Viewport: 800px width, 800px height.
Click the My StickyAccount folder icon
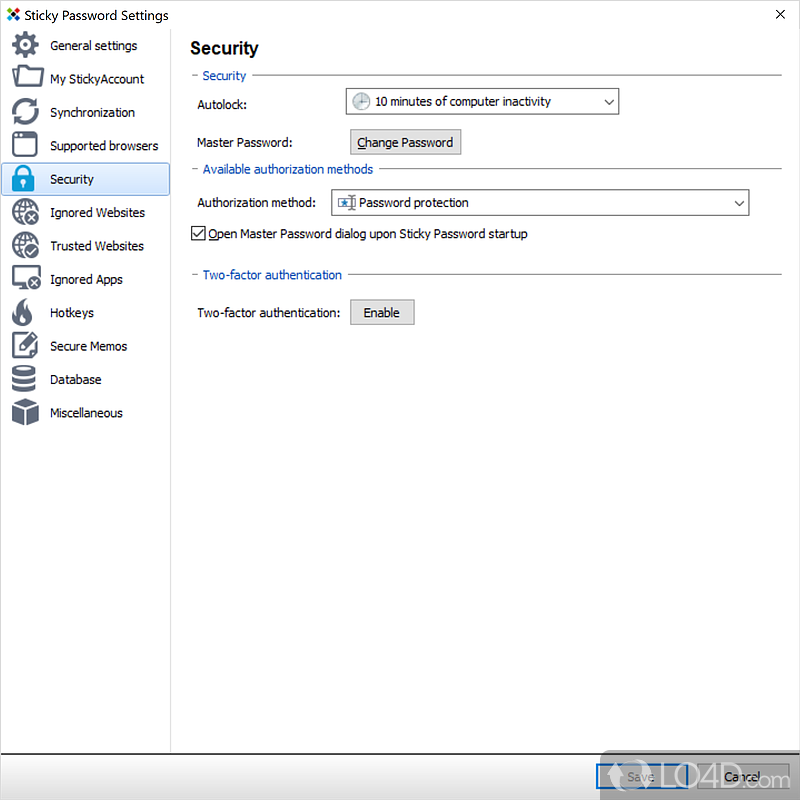27,77
